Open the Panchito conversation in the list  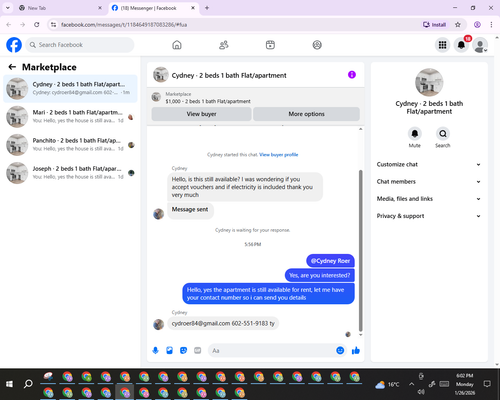tap(70, 145)
